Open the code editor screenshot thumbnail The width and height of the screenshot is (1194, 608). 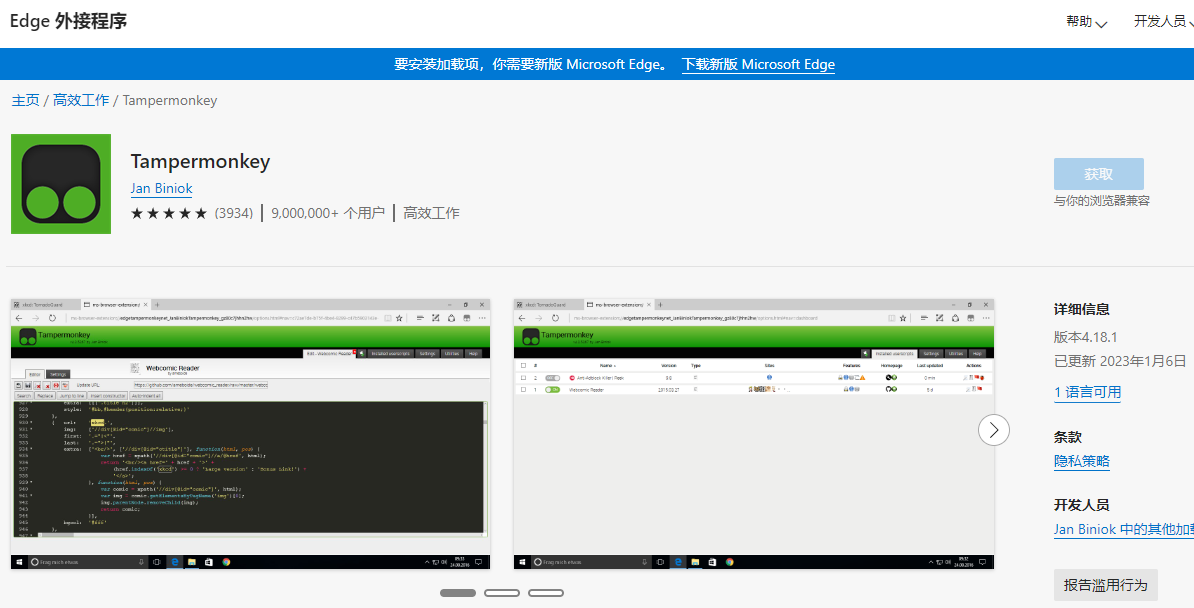pyautogui.click(x=251, y=434)
